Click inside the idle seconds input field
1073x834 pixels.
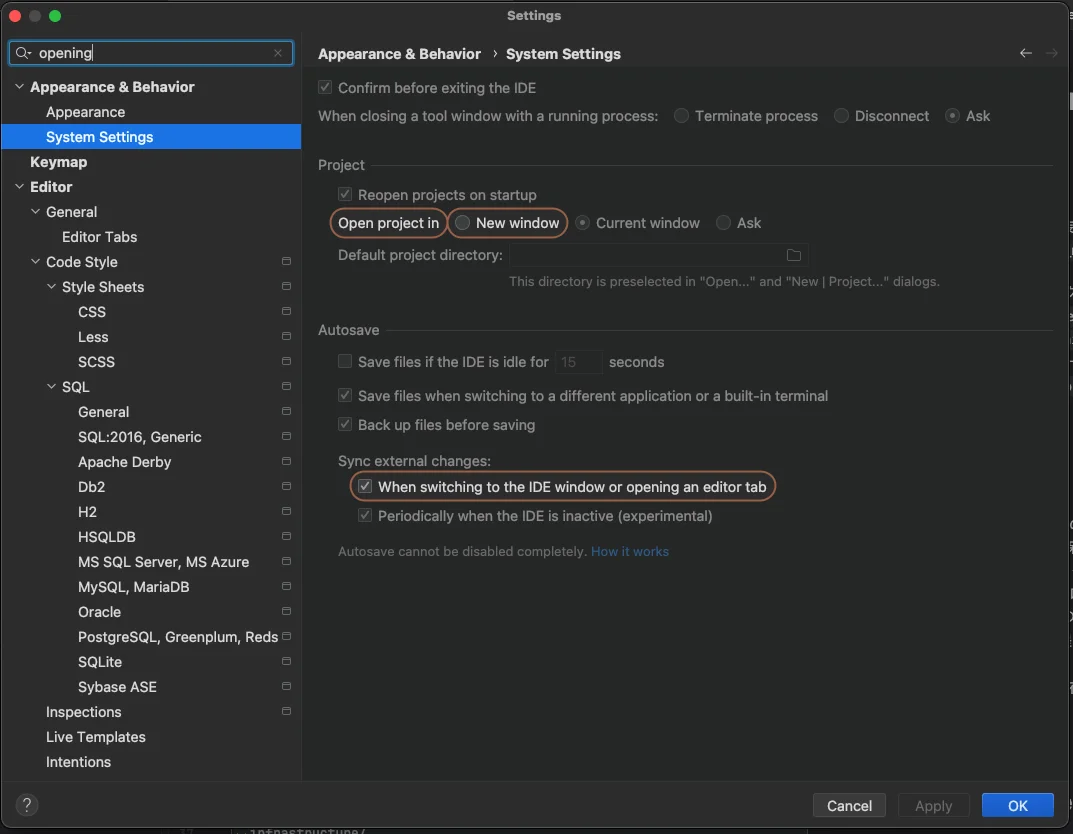tap(578, 361)
